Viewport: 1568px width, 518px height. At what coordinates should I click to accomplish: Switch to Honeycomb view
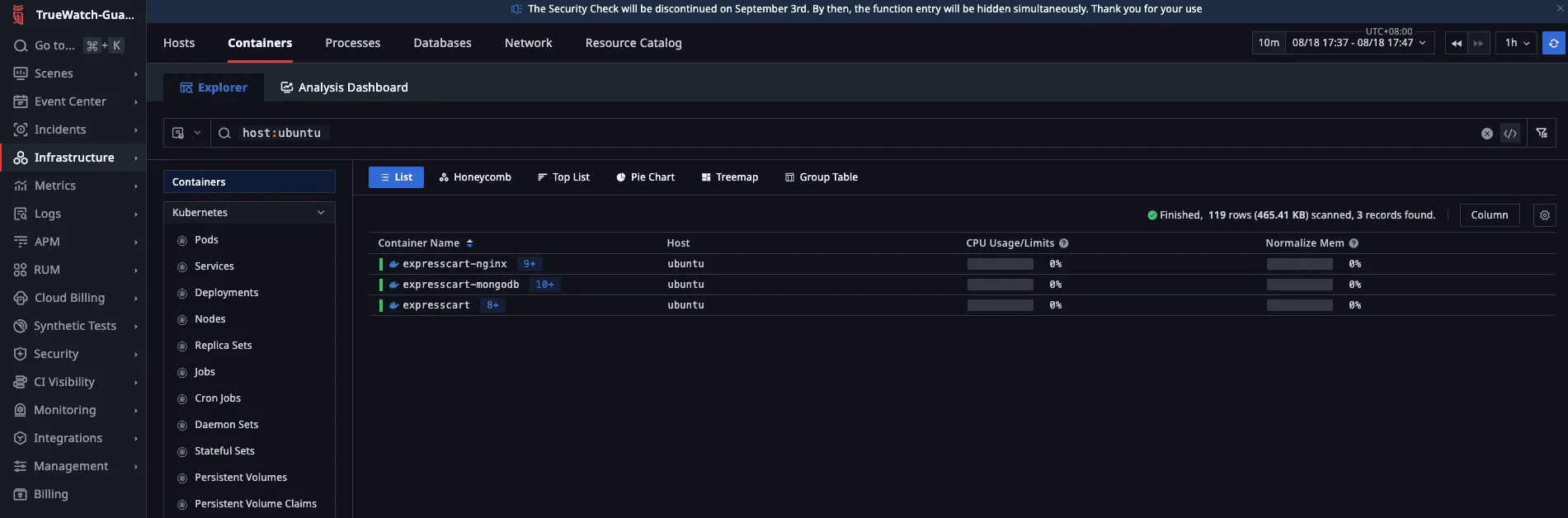[475, 177]
